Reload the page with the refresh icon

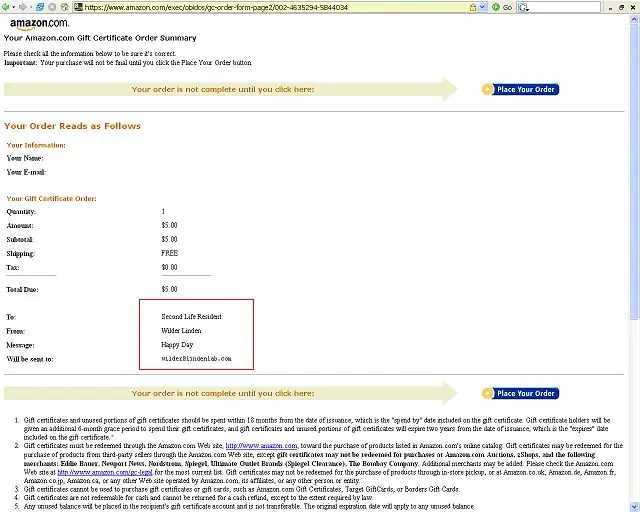40,7
